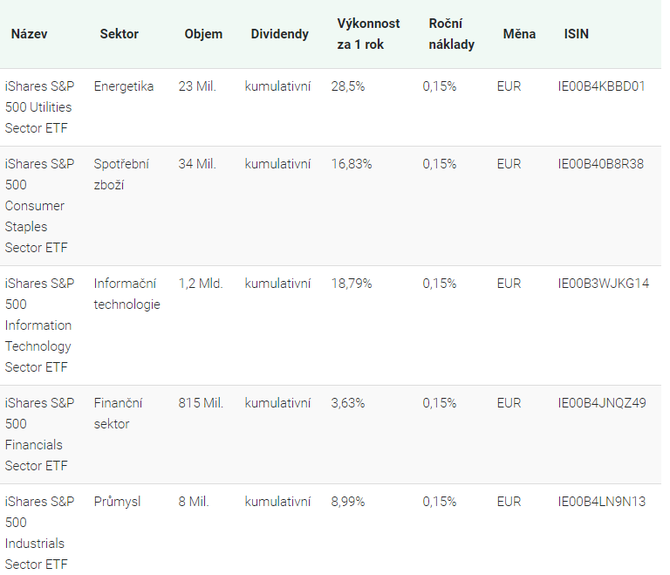Select iShares S&P 500 Utilities Sector ETF name
The image size is (670, 575).
39,107
